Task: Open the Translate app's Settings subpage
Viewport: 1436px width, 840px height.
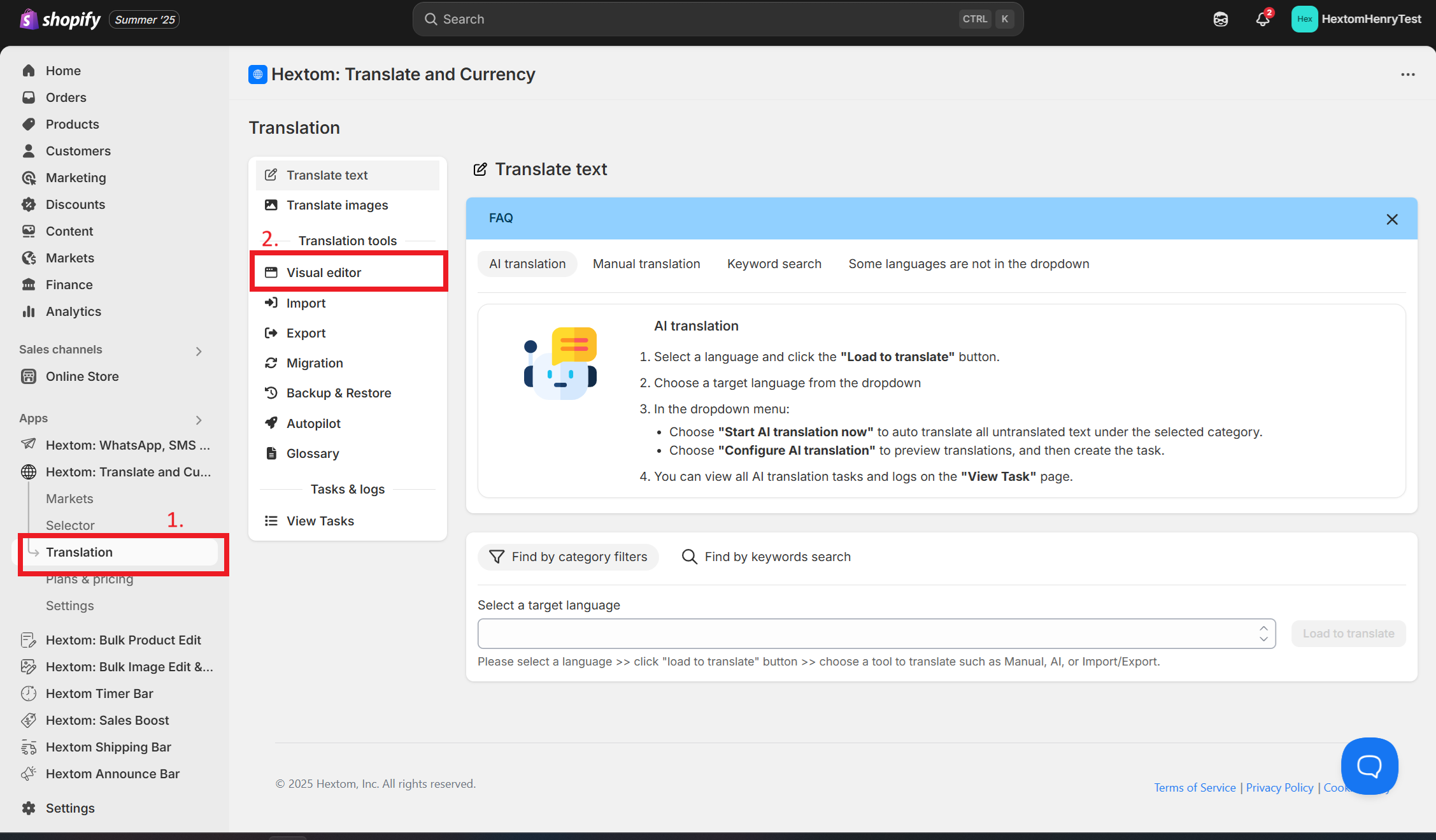Action: pos(69,606)
